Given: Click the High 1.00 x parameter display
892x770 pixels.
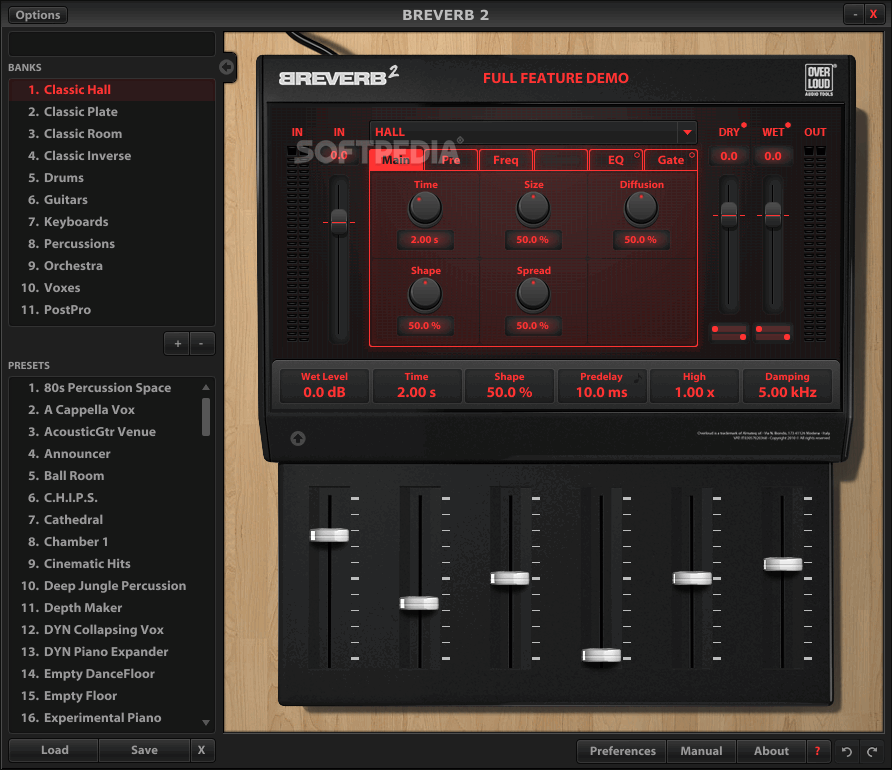Looking at the screenshot, I should tap(695, 386).
